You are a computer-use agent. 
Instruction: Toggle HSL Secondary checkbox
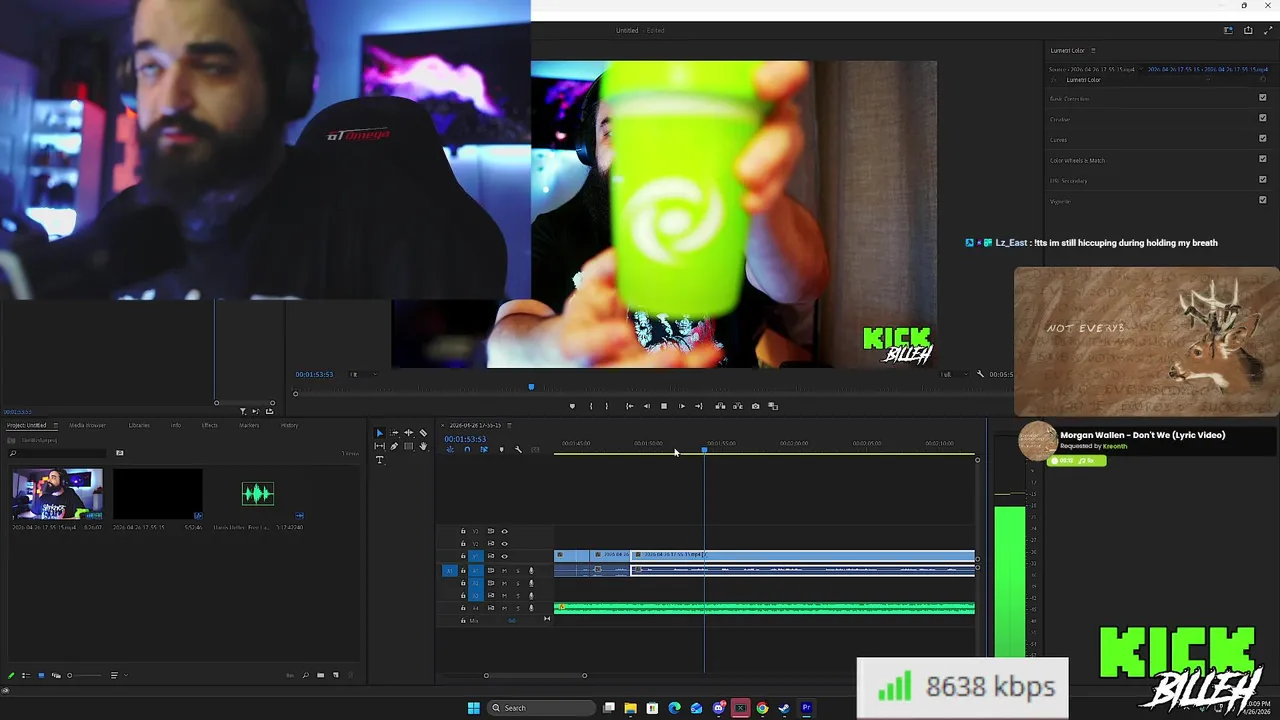1263,180
